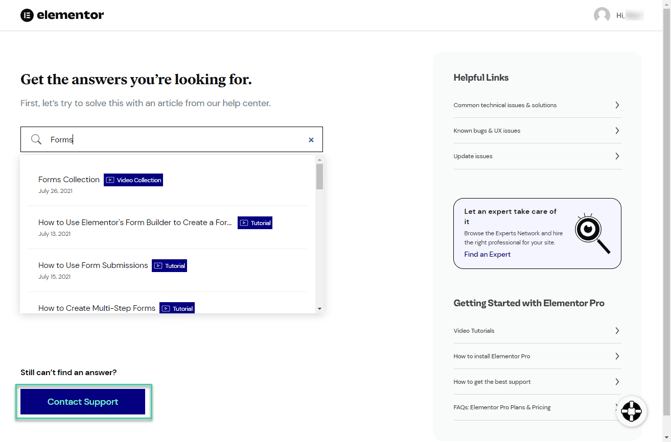The height and width of the screenshot is (442, 671).
Task: Click the Video Collection badge
Action: pos(133,180)
